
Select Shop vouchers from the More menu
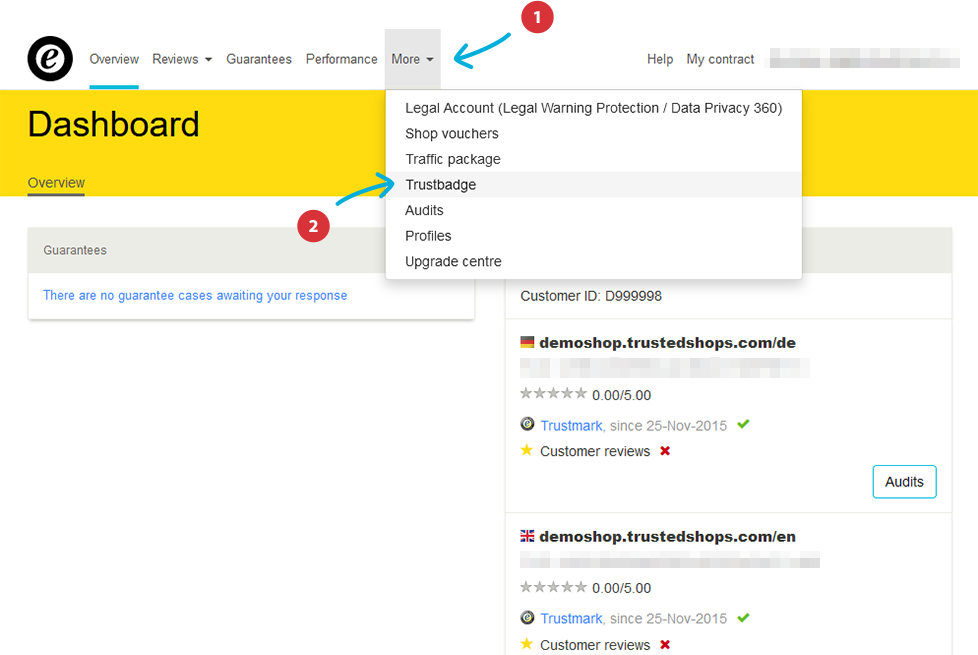[x=593, y=133]
